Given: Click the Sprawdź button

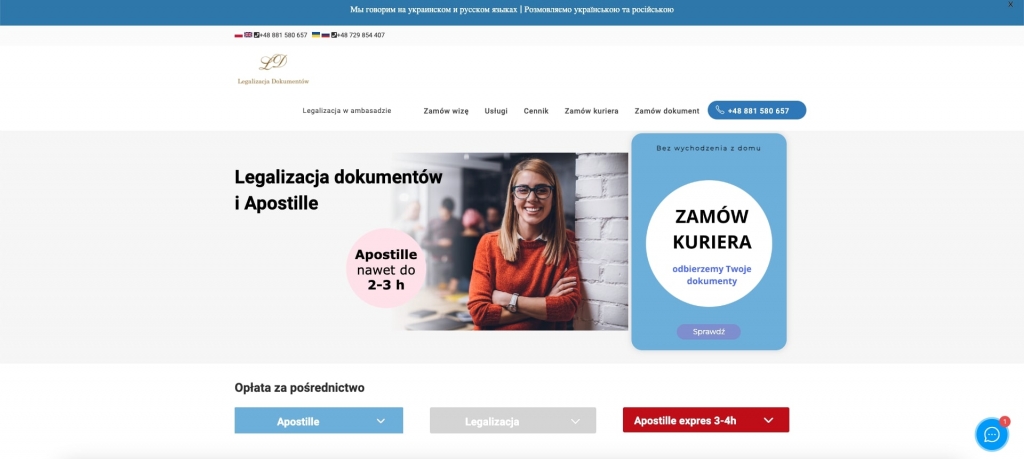Looking at the screenshot, I should [x=709, y=332].
